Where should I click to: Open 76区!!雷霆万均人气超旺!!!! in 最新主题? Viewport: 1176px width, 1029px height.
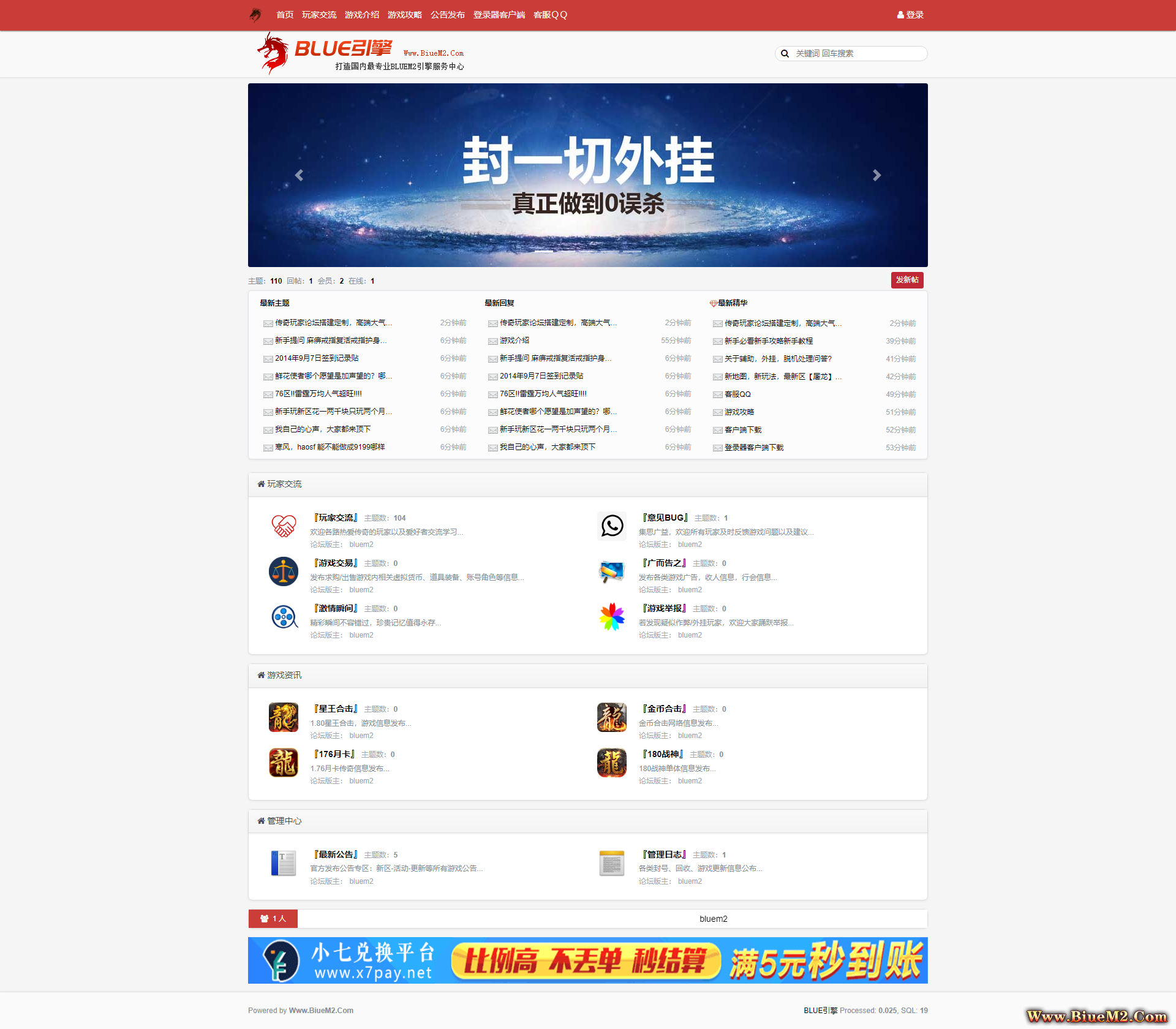click(x=318, y=394)
